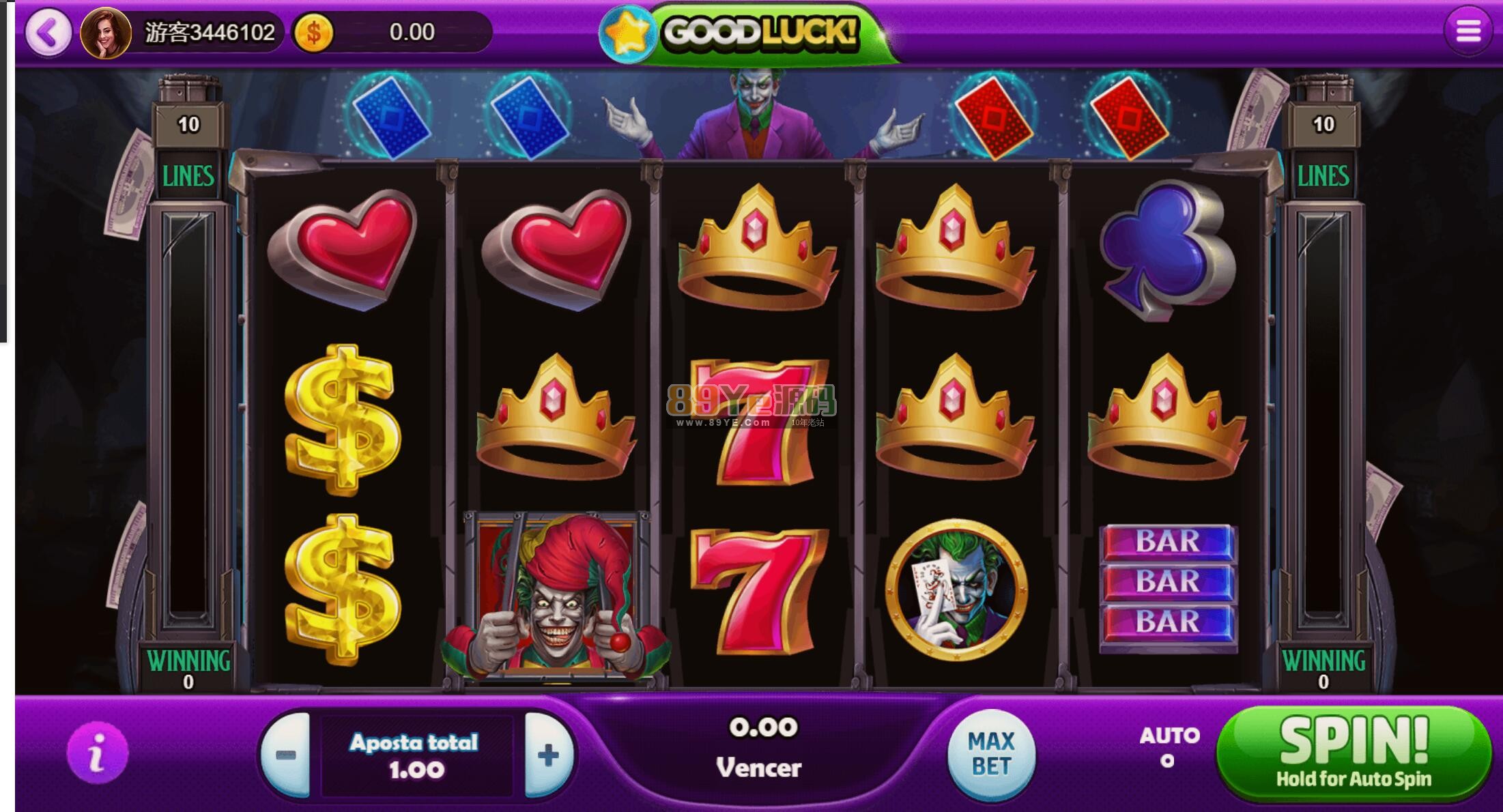Open the info paytable button
Image resolution: width=1503 pixels, height=812 pixels.
(98, 753)
